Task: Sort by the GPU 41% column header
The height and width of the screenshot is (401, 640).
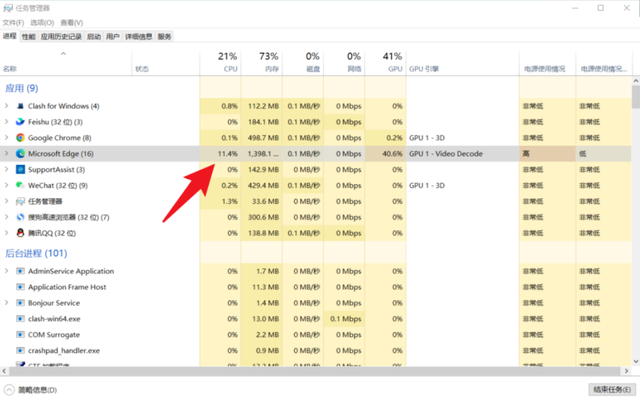Action: tap(385, 62)
